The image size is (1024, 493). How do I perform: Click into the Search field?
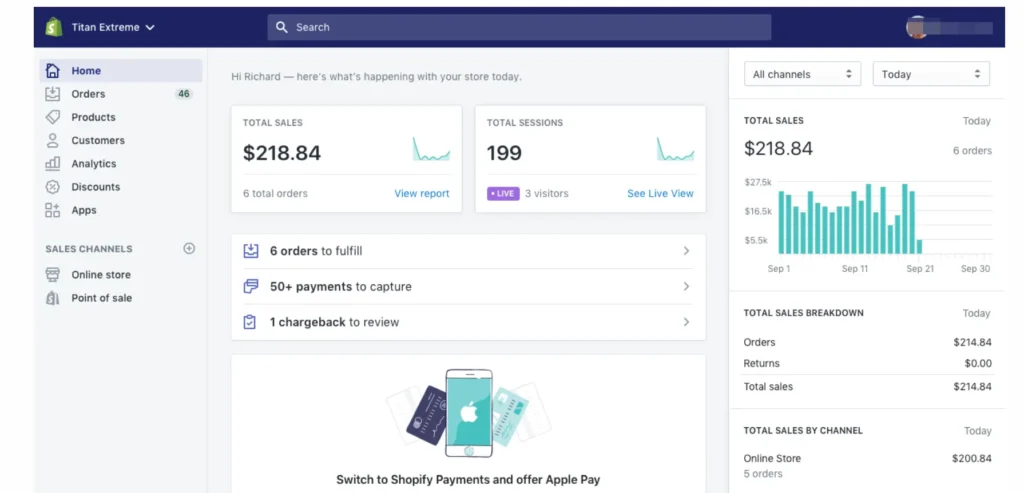[x=519, y=27]
